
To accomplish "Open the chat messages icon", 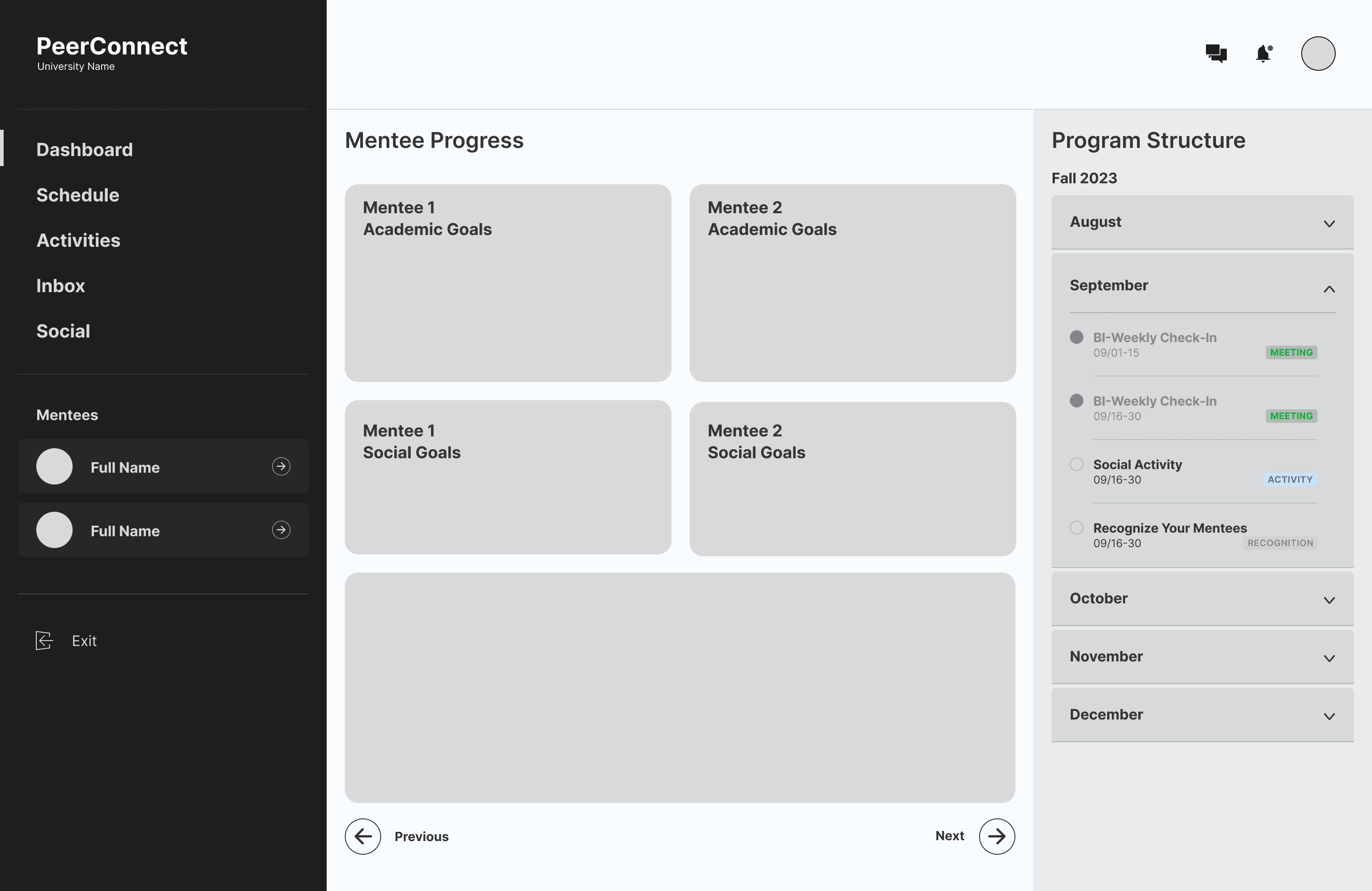I will coord(1216,54).
